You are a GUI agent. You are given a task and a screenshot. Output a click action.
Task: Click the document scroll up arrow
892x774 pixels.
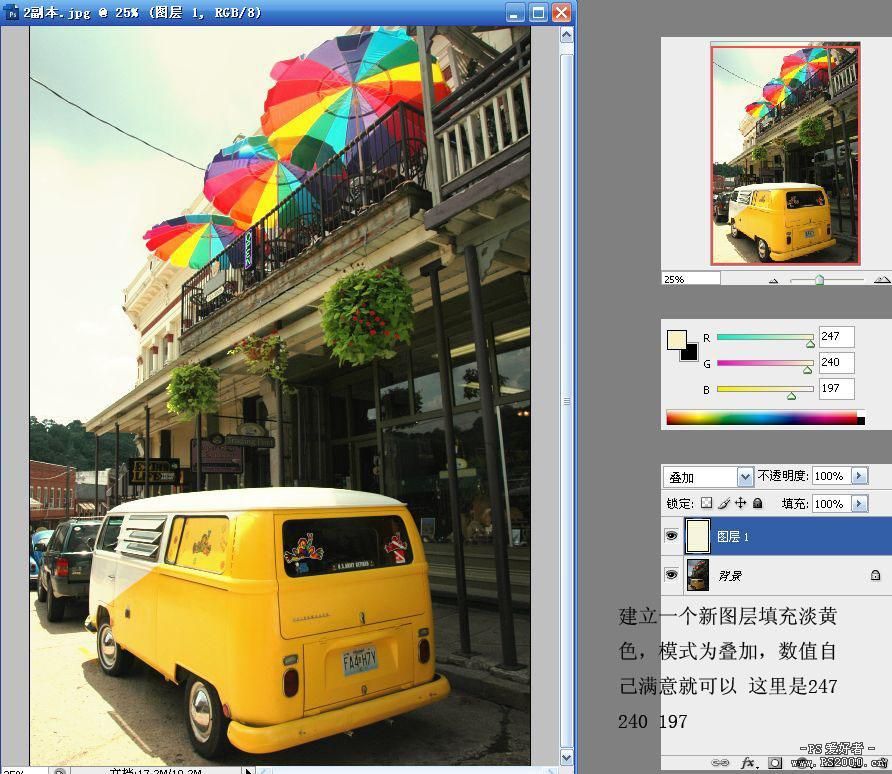click(x=567, y=35)
